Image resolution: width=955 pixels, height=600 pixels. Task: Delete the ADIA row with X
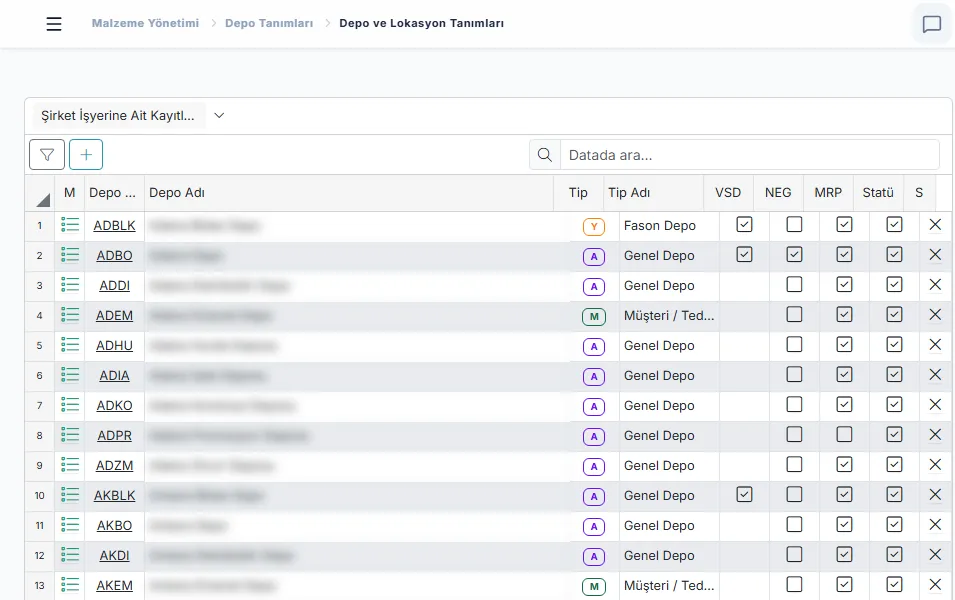click(935, 375)
